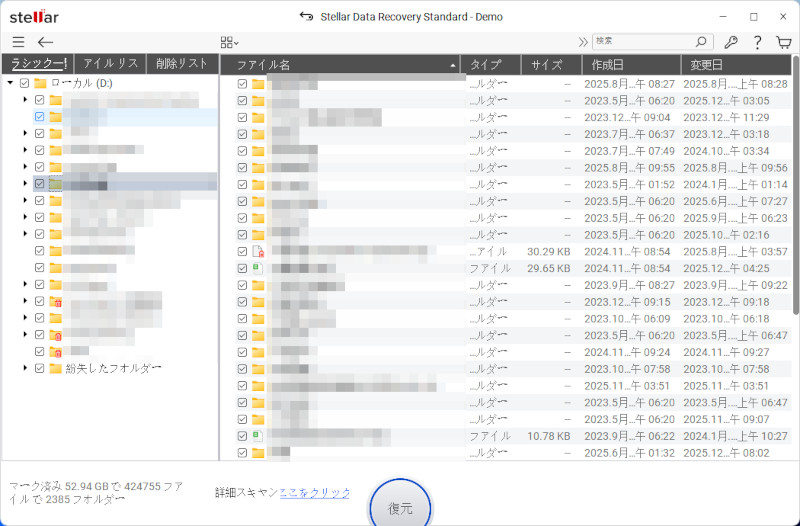Click the ファイル名 sort arrow indicator

tap(453, 65)
